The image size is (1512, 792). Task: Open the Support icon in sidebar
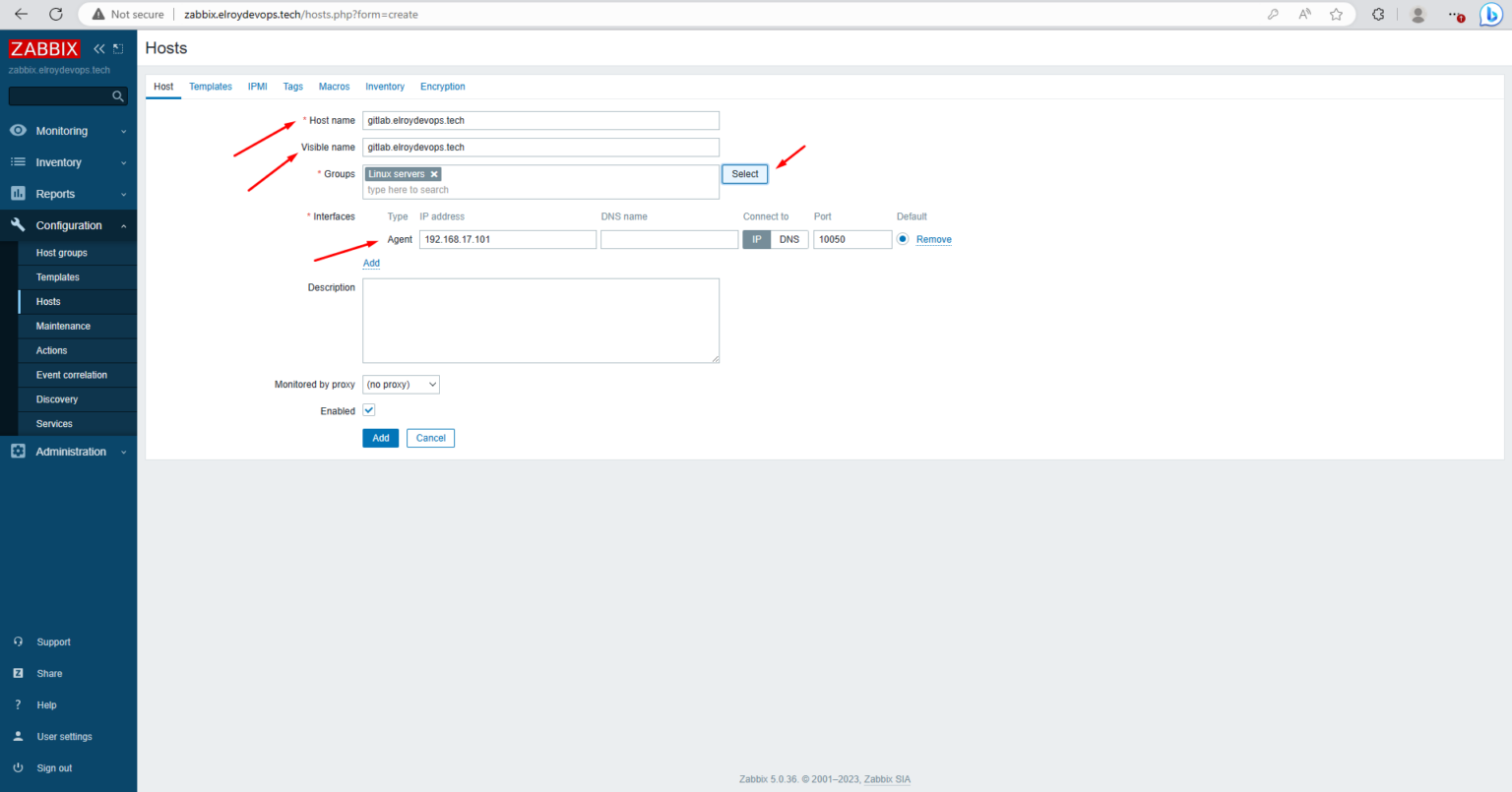click(x=19, y=641)
